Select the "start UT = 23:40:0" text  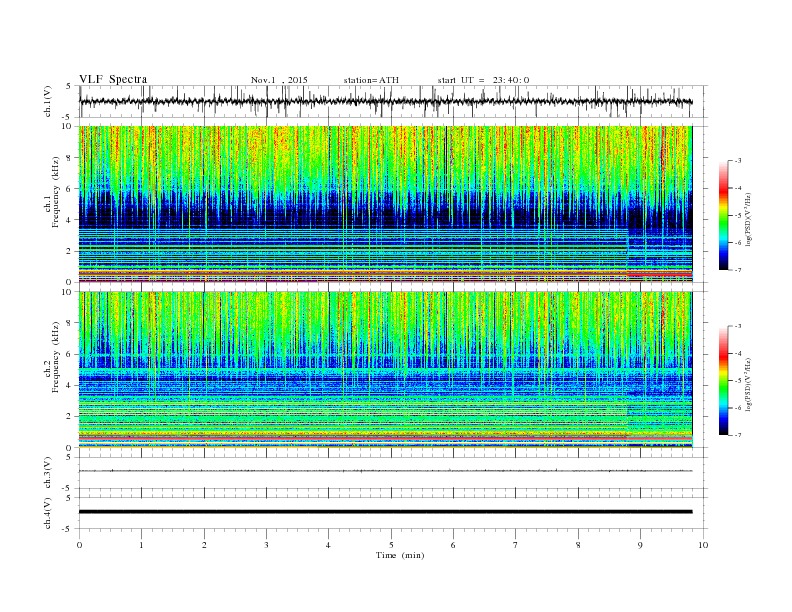(x=483, y=80)
